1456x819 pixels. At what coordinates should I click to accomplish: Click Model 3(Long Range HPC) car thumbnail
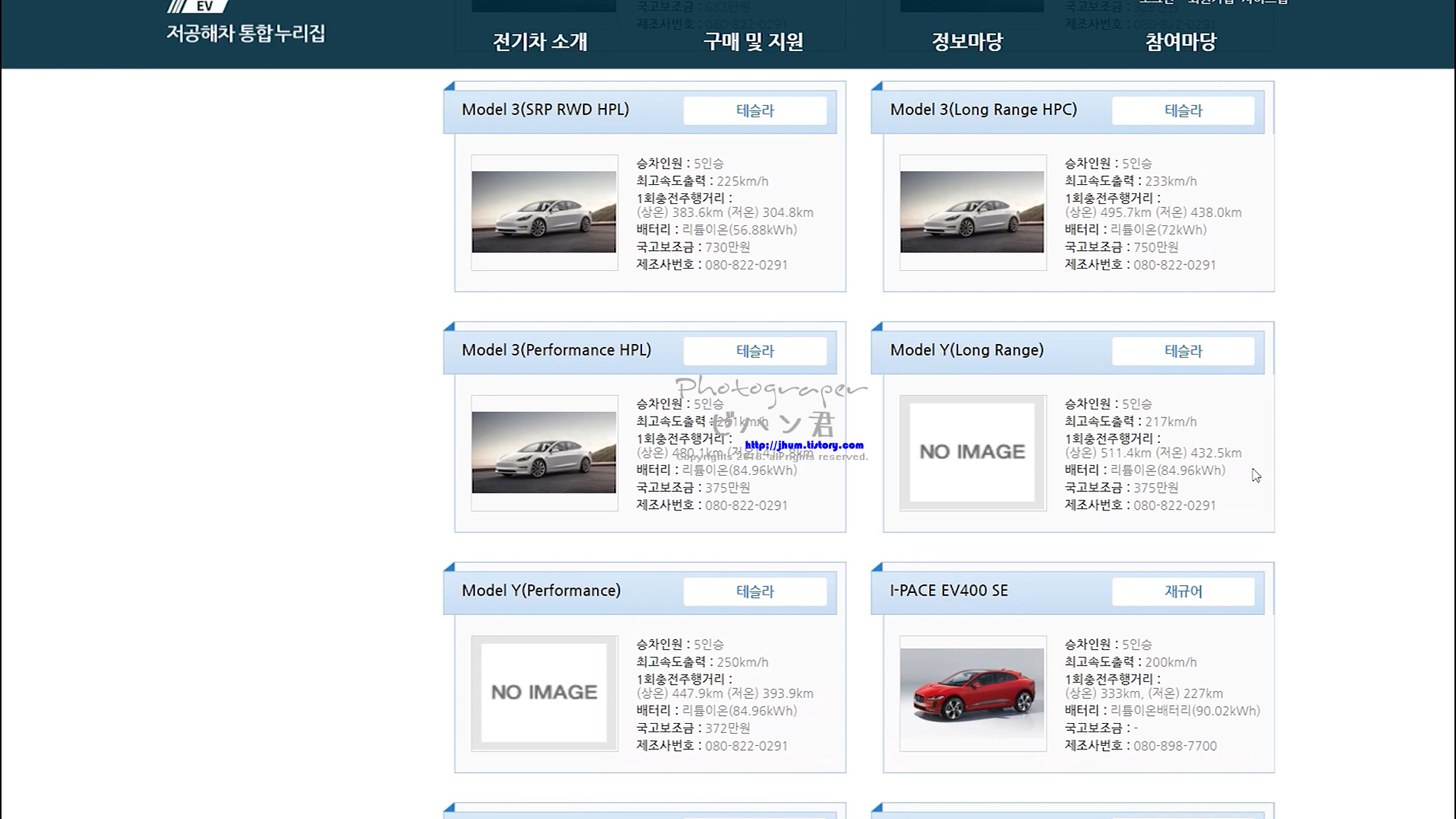pyautogui.click(x=972, y=212)
